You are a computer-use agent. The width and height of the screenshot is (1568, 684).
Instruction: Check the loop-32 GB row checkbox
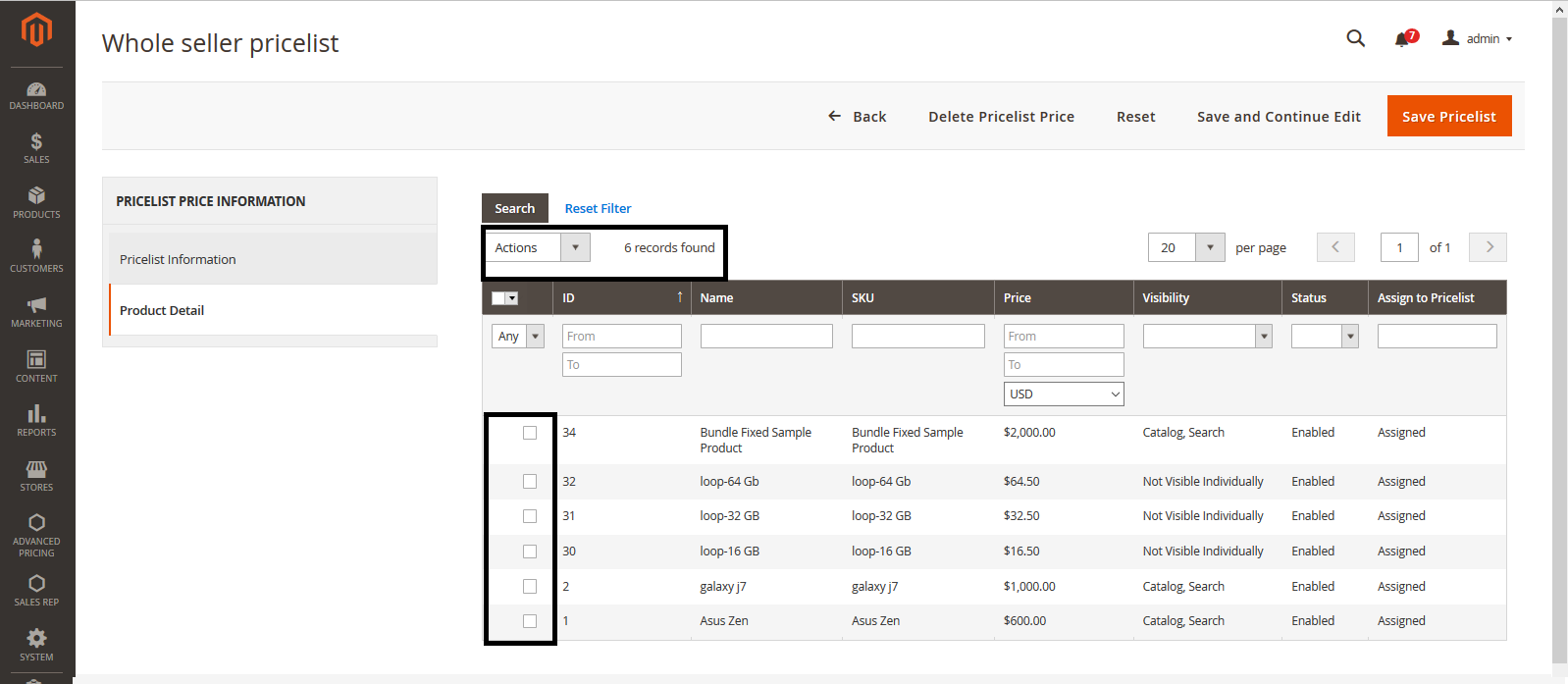coord(530,516)
